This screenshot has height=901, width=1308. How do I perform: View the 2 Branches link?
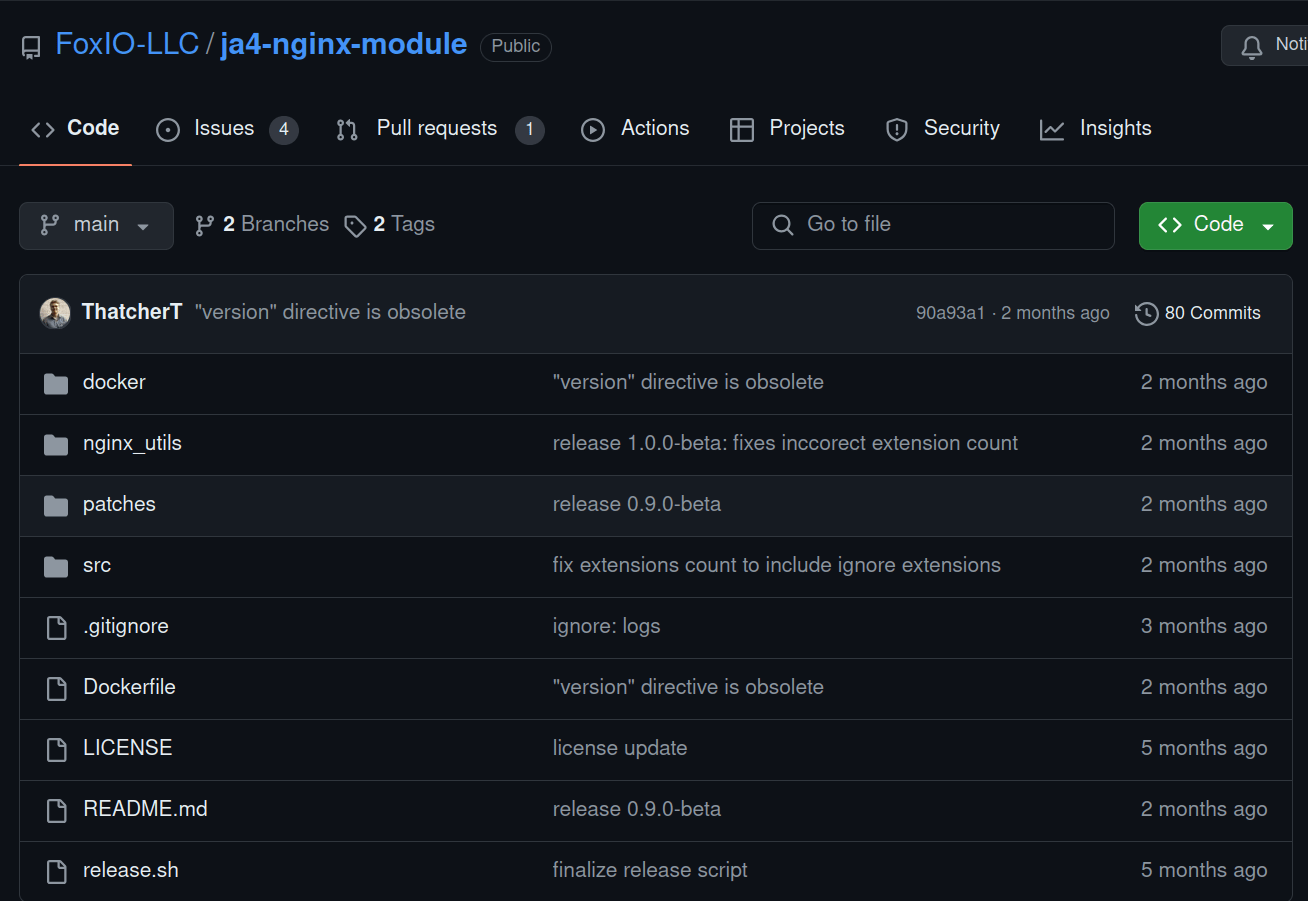point(261,225)
